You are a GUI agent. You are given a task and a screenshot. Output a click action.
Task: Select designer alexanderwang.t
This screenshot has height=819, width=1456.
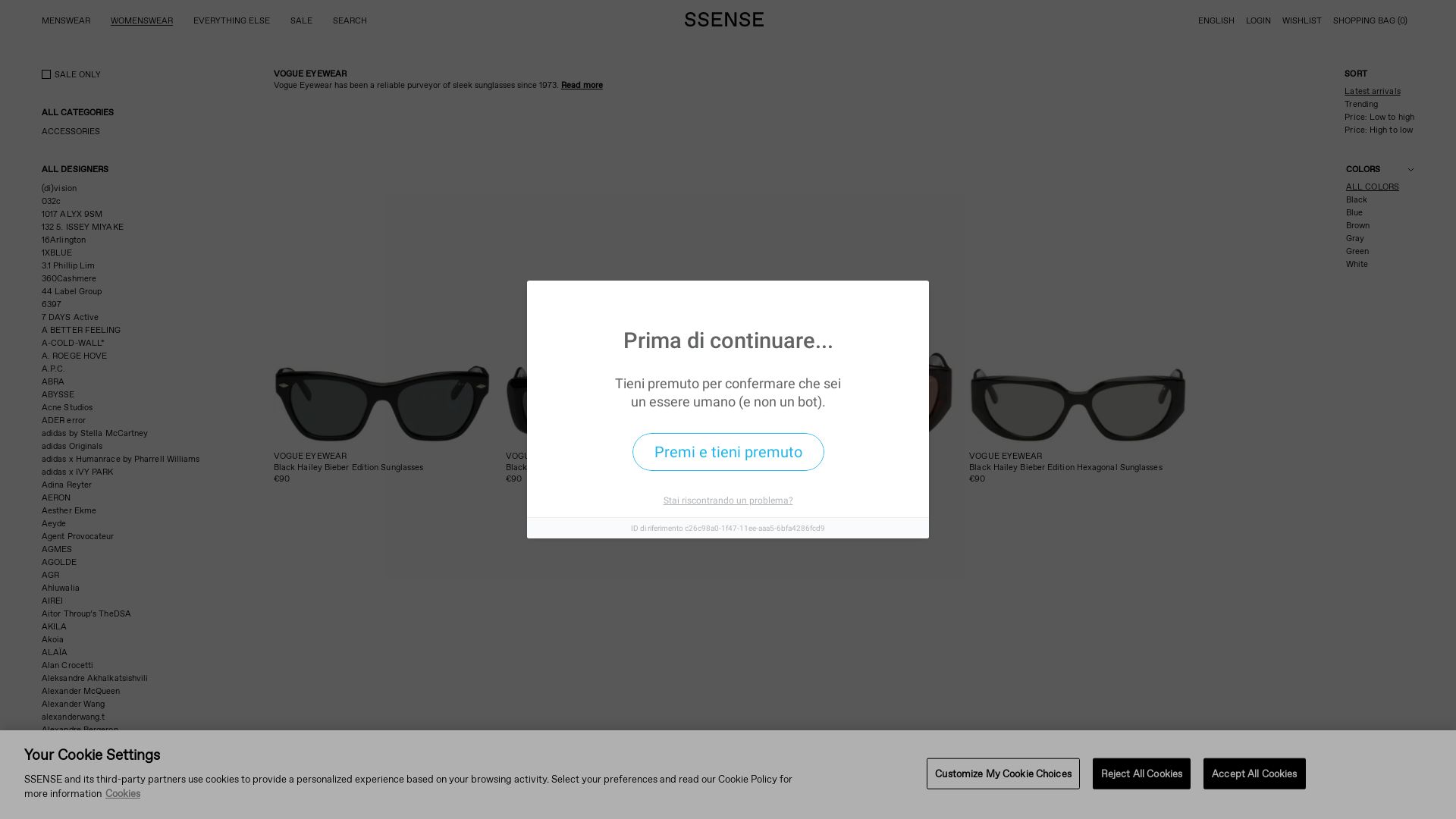(x=74, y=717)
